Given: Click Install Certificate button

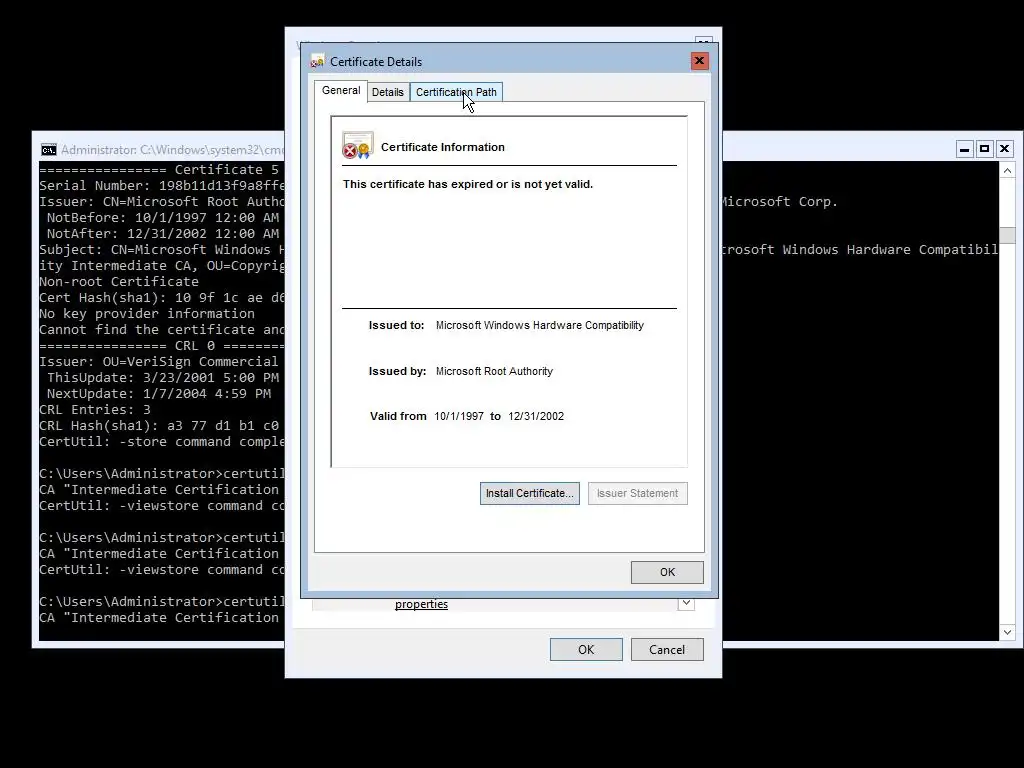Looking at the screenshot, I should (x=530, y=493).
